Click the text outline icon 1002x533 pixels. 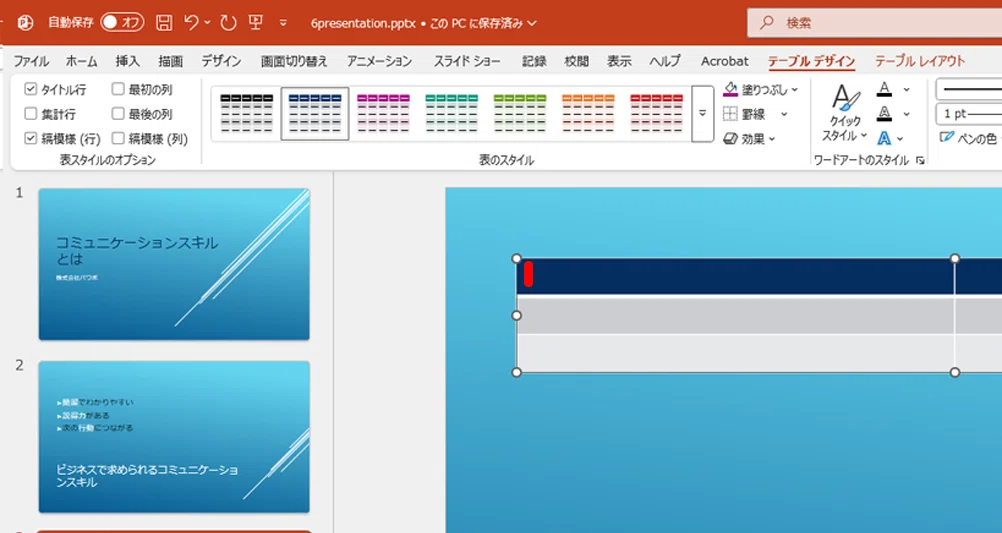[x=884, y=114]
